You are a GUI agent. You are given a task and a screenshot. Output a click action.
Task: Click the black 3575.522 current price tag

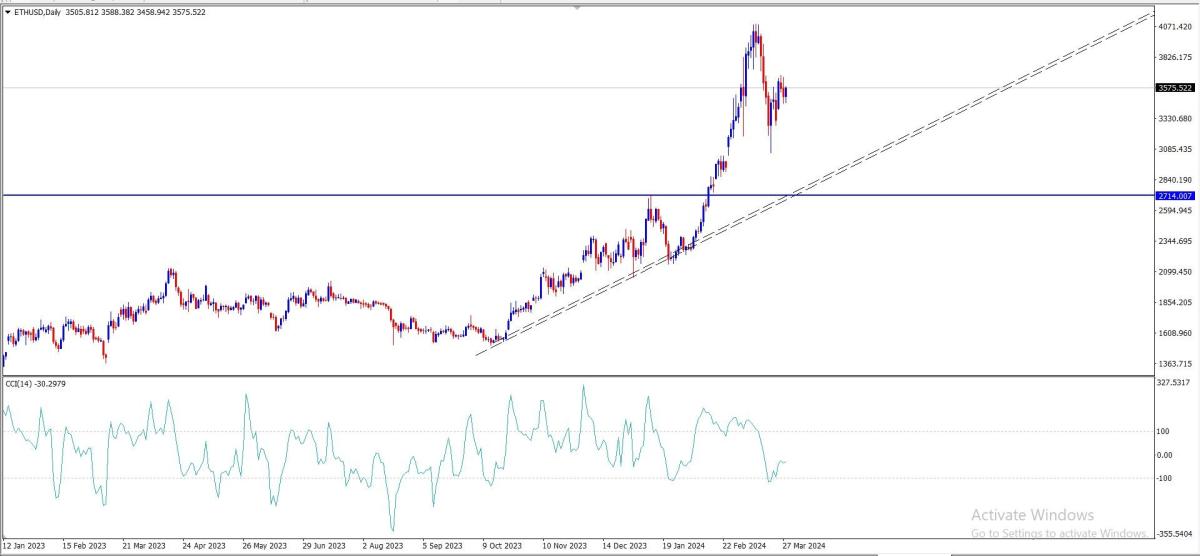pos(1174,88)
